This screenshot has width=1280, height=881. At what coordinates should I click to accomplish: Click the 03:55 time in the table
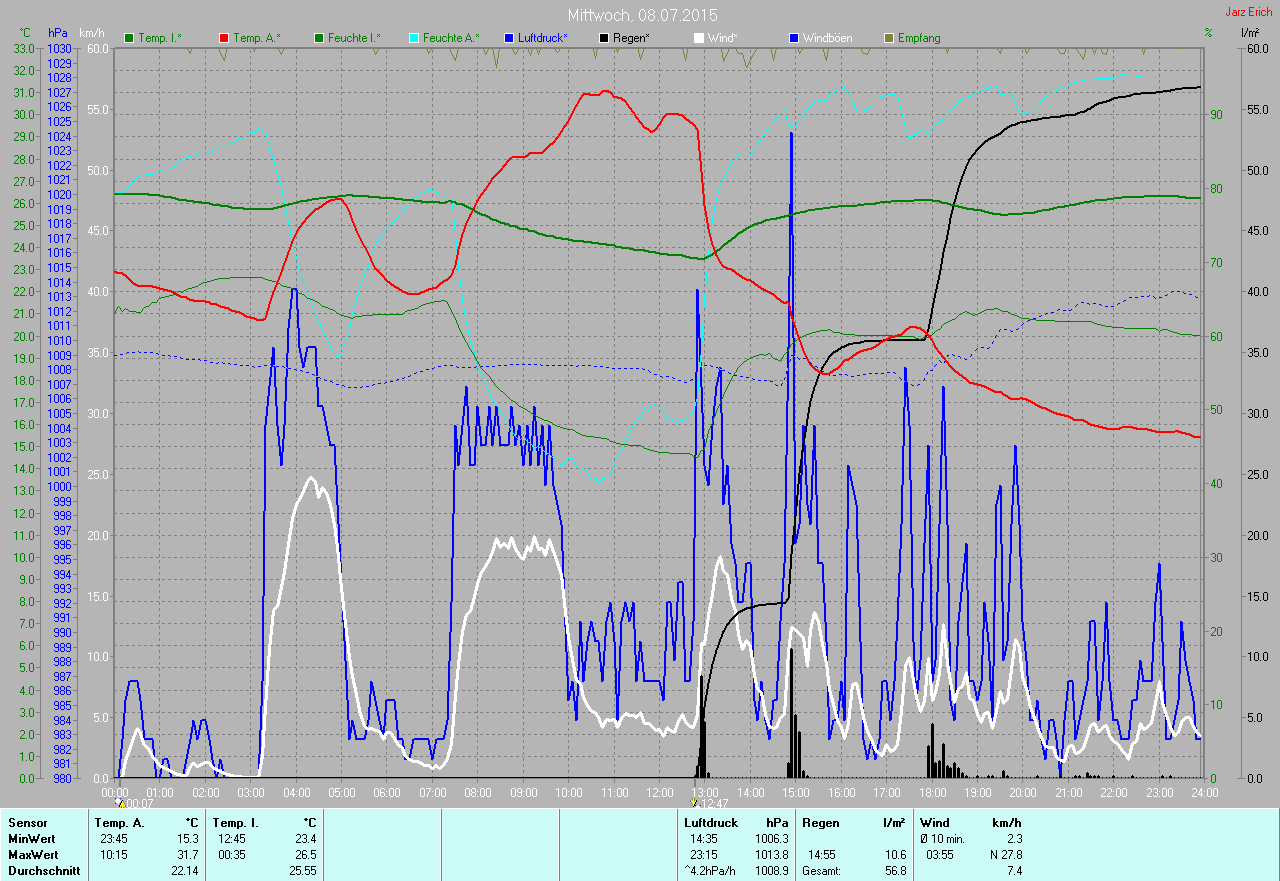pos(940,855)
